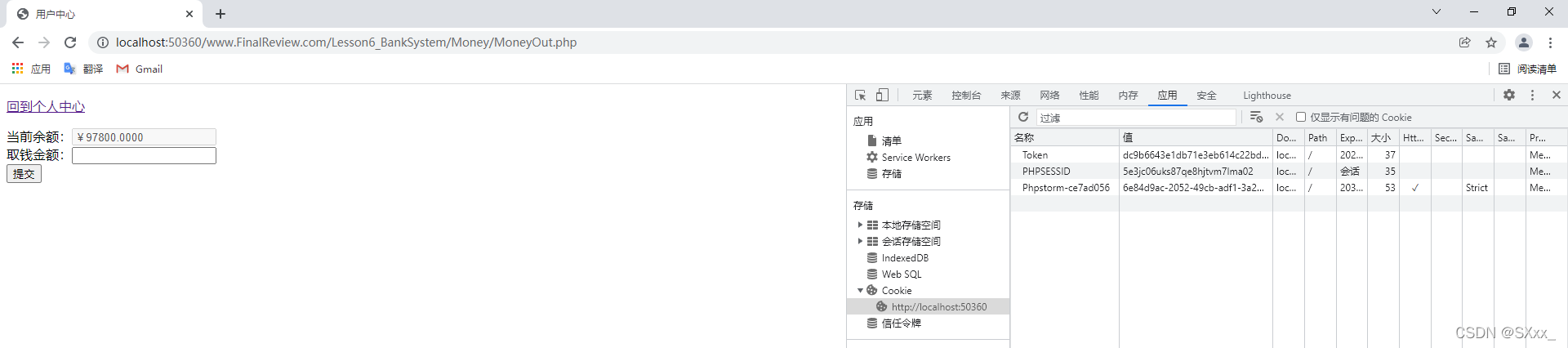The height and width of the screenshot is (348, 1568).
Task: Open the Gmail bookmark
Action: tap(140, 69)
